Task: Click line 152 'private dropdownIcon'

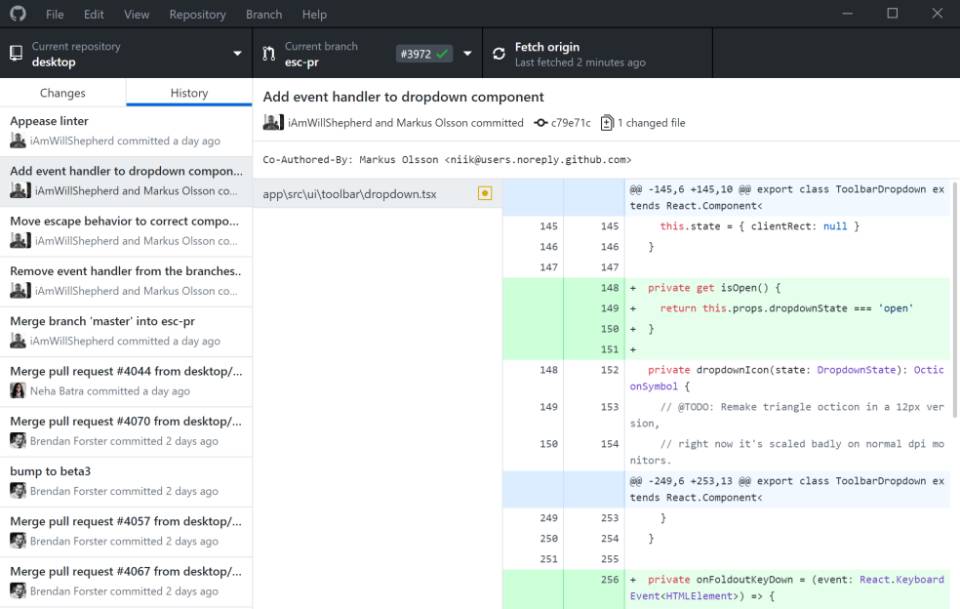Action: coord(726,378)
